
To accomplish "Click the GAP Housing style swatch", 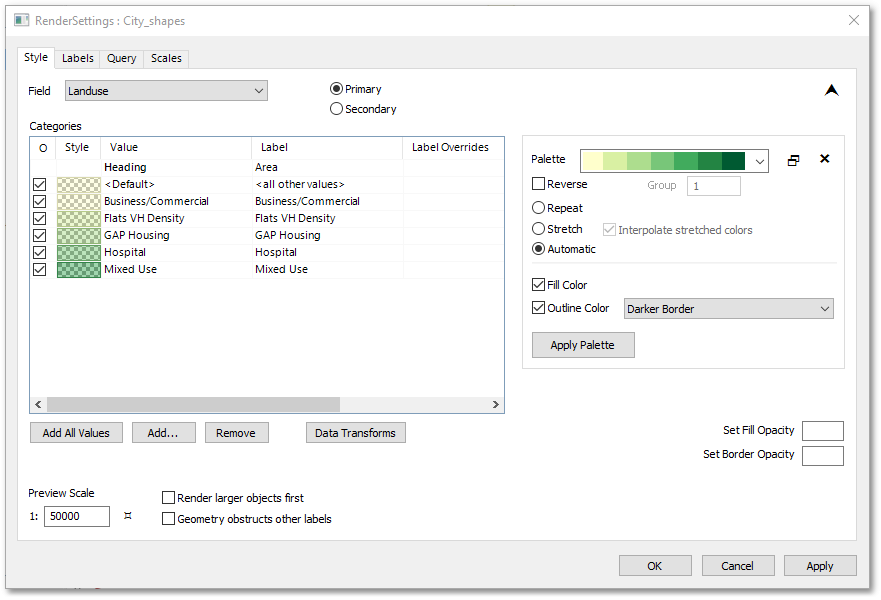I will coord(79,235).
